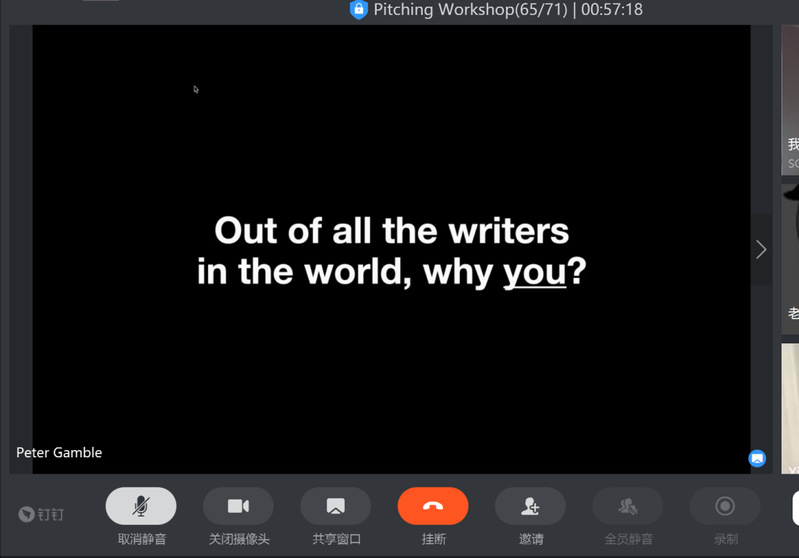Unmute the microphone (取消静音)
The height and width of the screenshot is (558, 799).
click(141, 506)
